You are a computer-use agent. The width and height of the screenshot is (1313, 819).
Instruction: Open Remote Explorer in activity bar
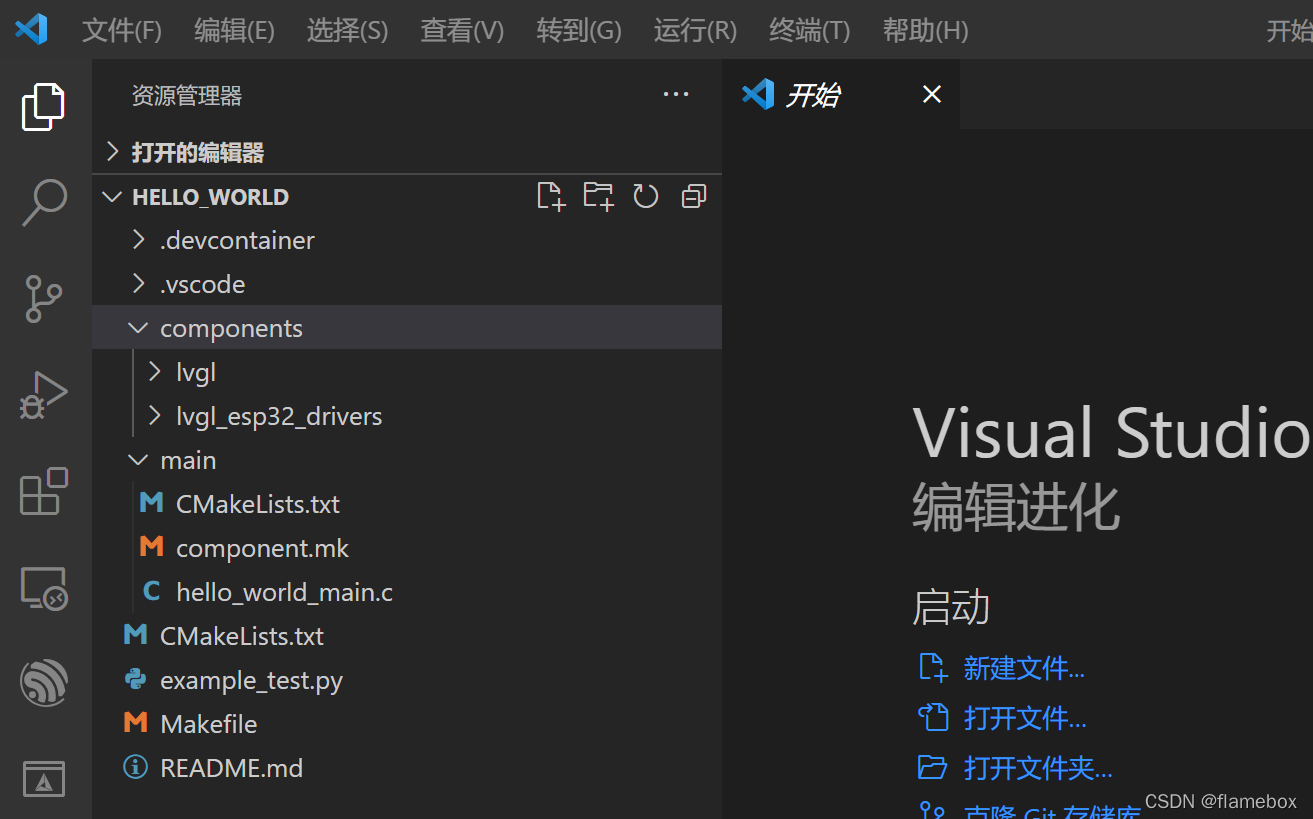click(x=44, y=588)
